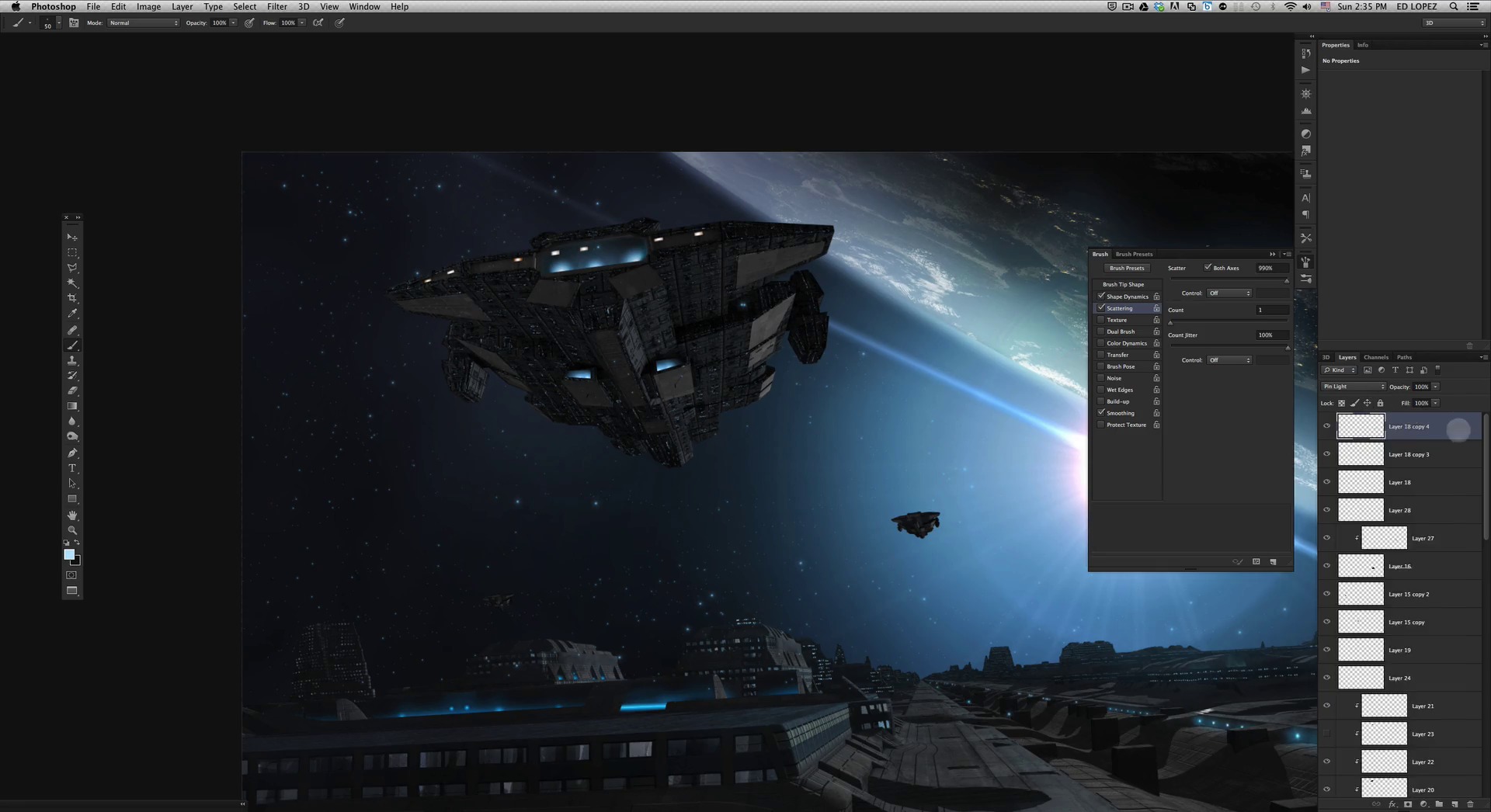This screenshot has width=1491, height=812.
Task: Switch to Channels tab
Action: [1375, 357]
